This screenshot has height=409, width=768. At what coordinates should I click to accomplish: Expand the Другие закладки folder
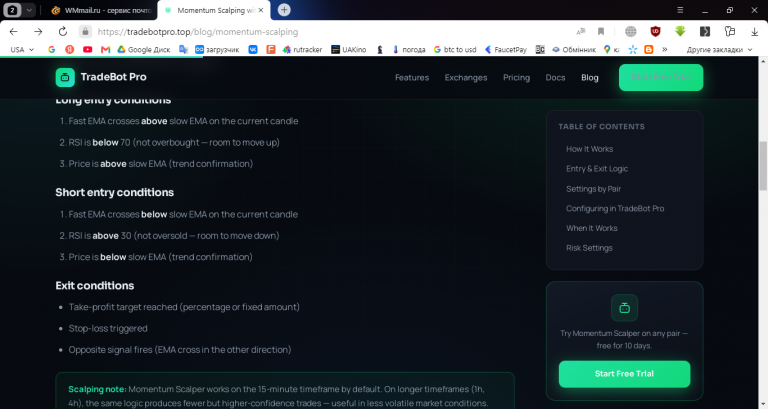pyautogui.click(x=719, y=49)
